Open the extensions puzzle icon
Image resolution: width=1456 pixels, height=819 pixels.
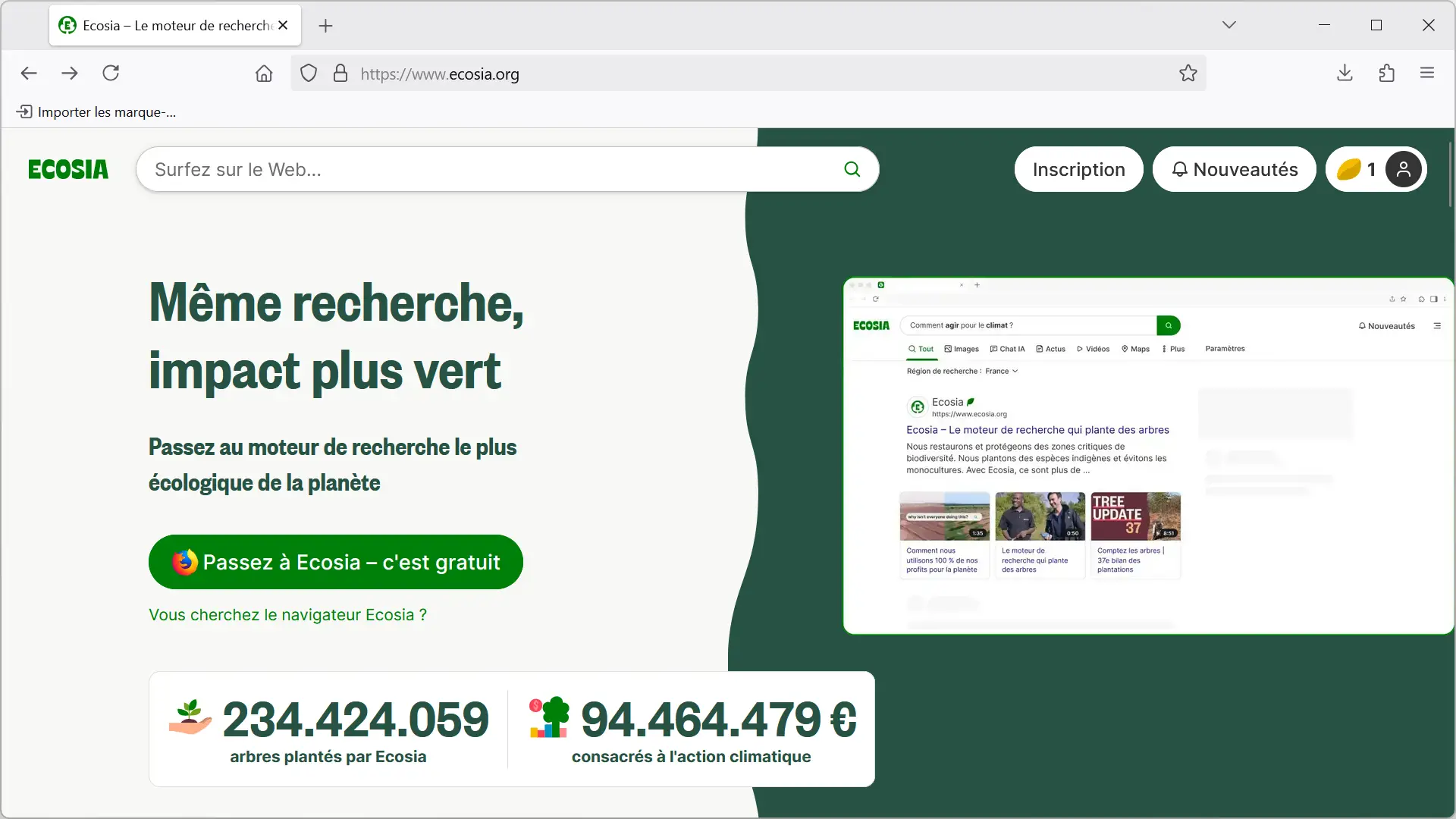1386,74
